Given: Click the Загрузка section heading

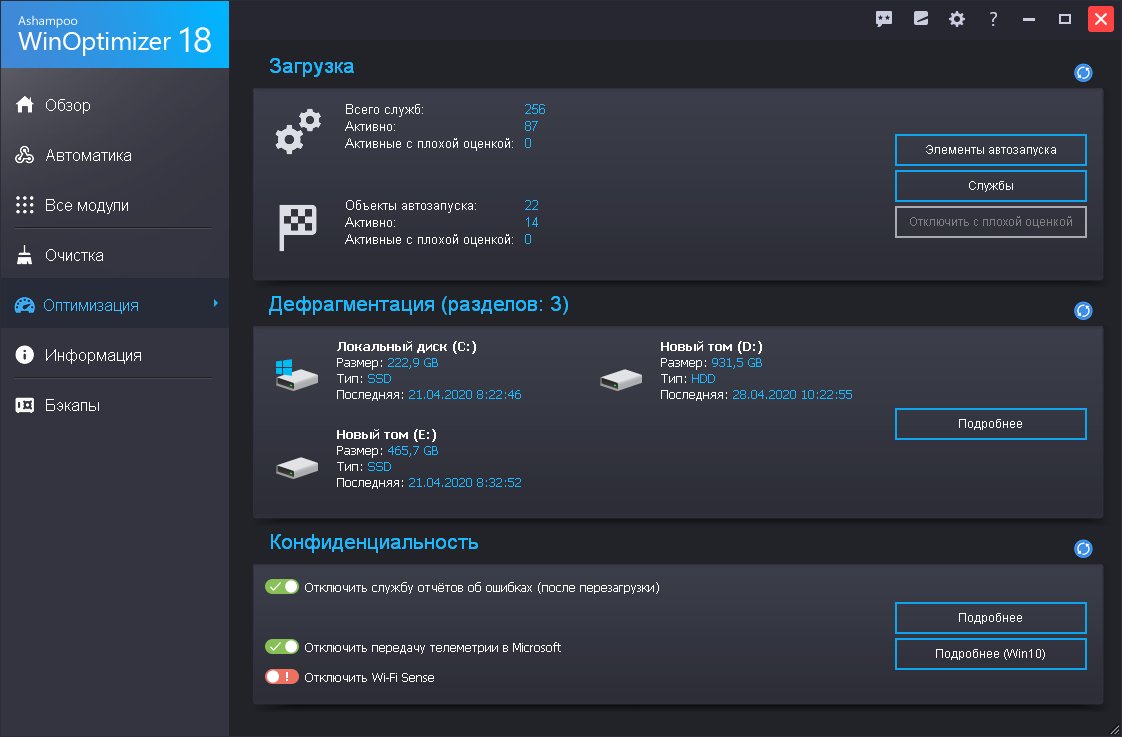Looking at the screenshot, I should click(311, 66).
